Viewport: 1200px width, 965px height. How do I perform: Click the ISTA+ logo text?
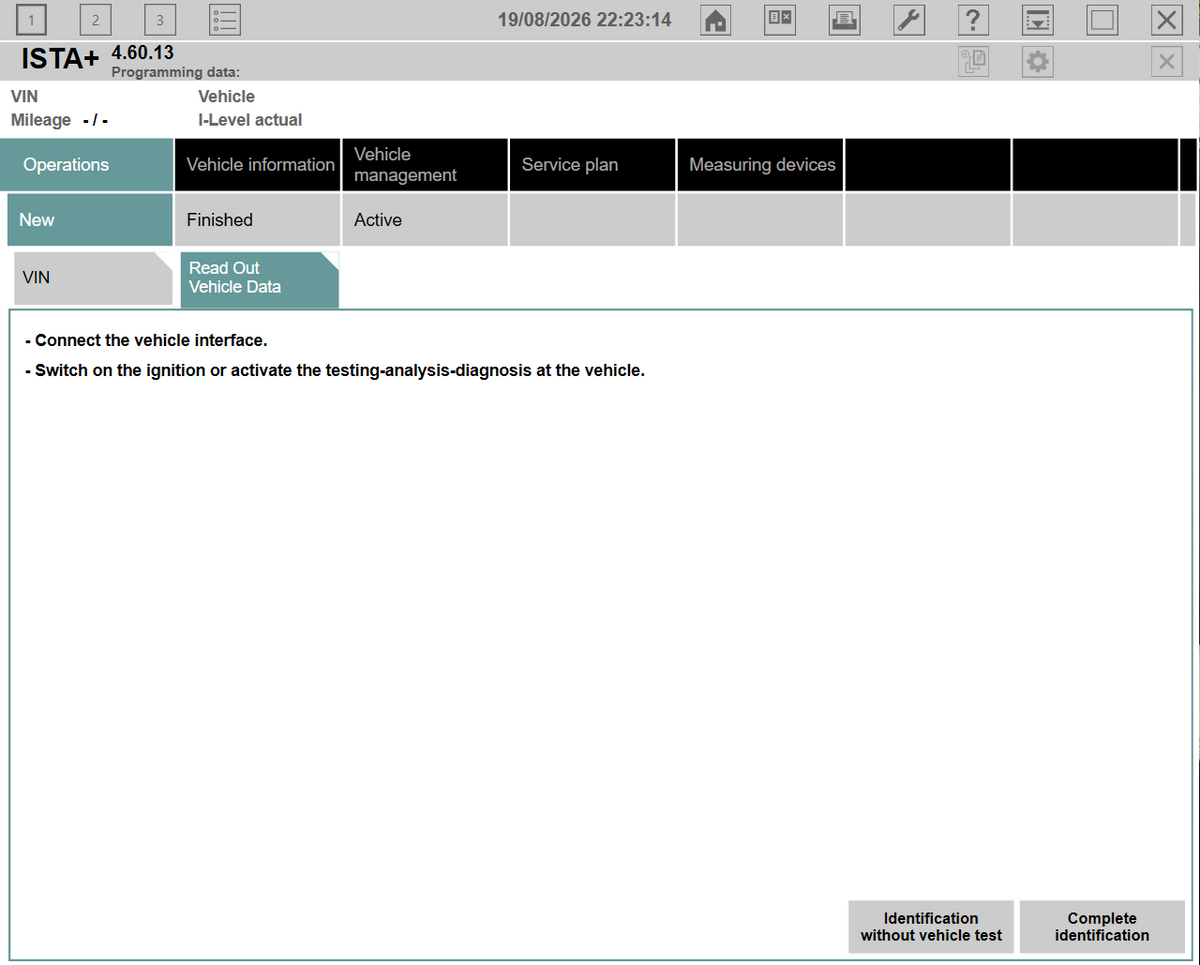coord(60,60)
